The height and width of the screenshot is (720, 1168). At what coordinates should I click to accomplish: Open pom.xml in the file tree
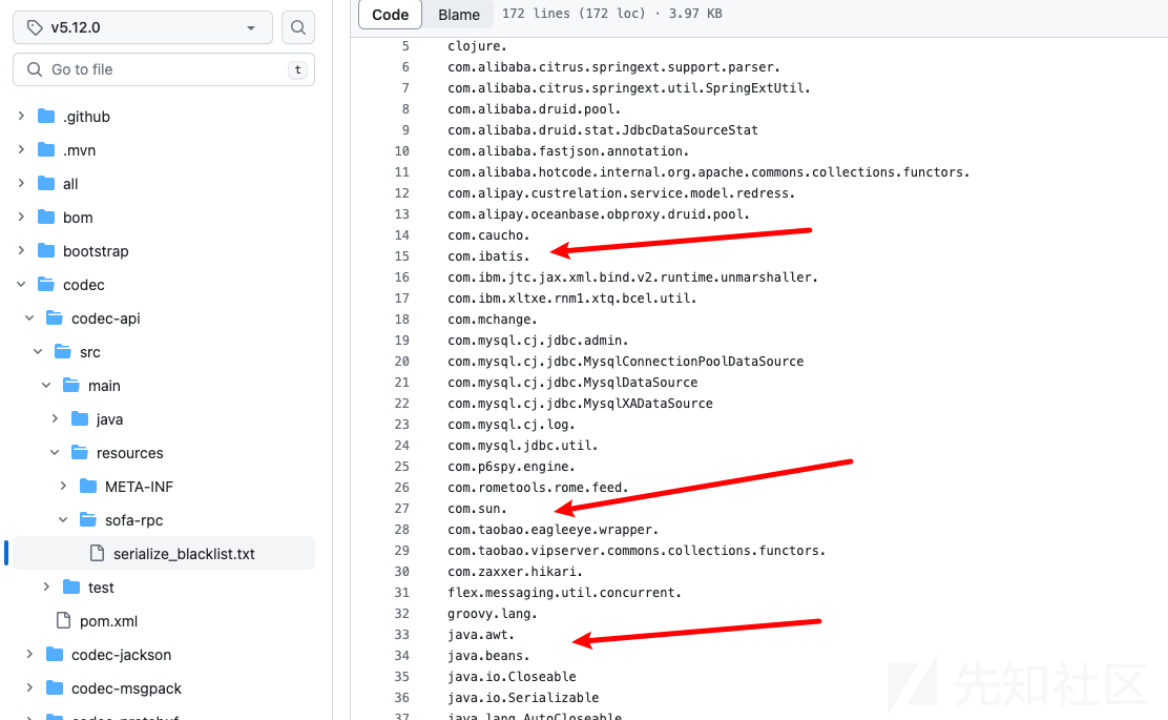click(109, 621)
